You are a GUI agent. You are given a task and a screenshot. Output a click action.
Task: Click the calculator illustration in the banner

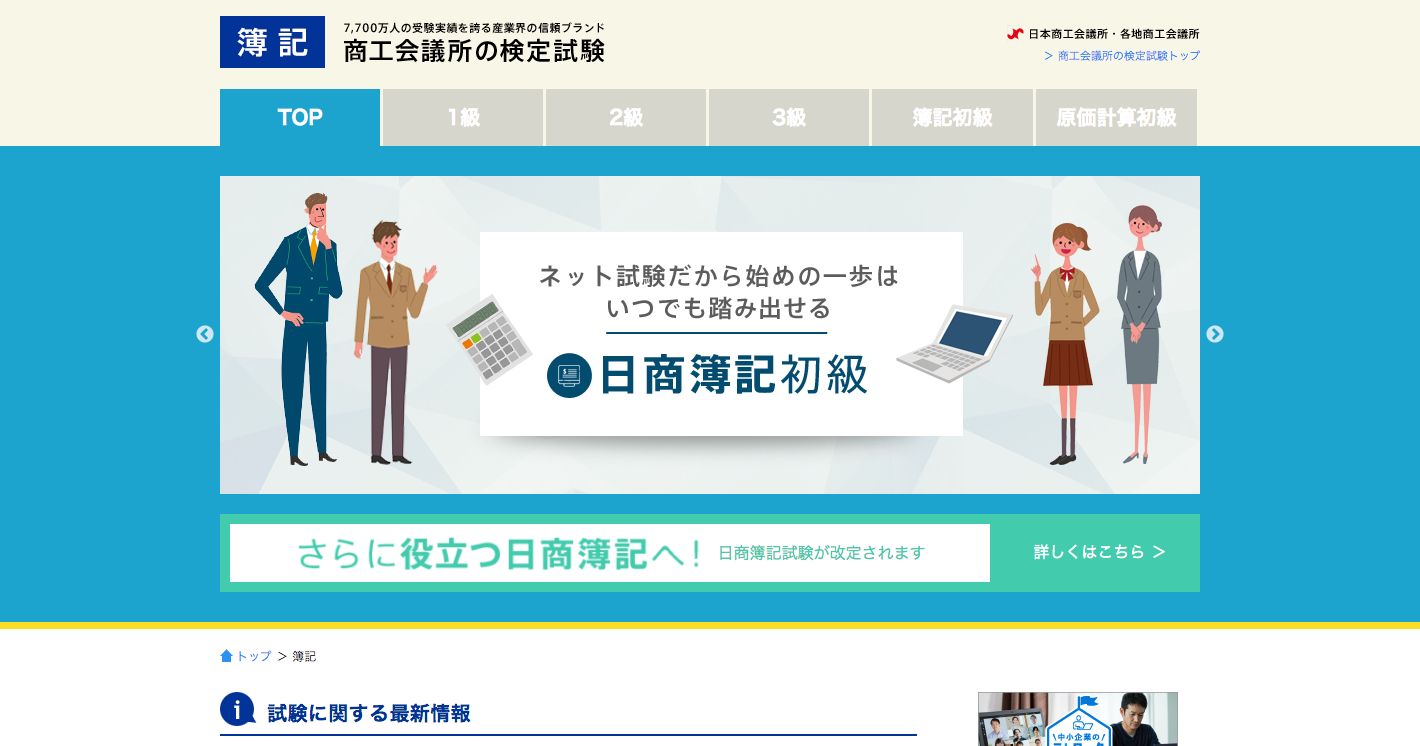[488, 339]
